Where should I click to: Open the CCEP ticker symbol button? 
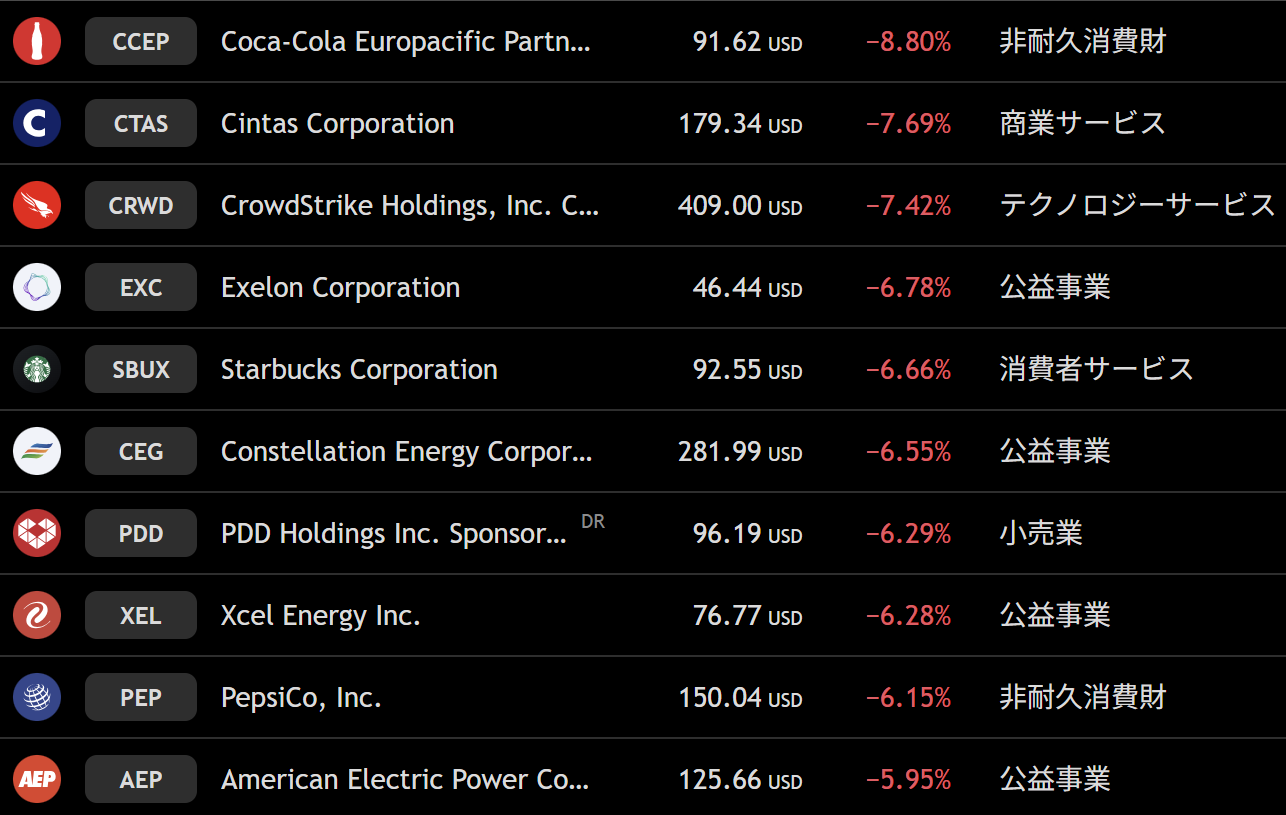coord(141,42)
